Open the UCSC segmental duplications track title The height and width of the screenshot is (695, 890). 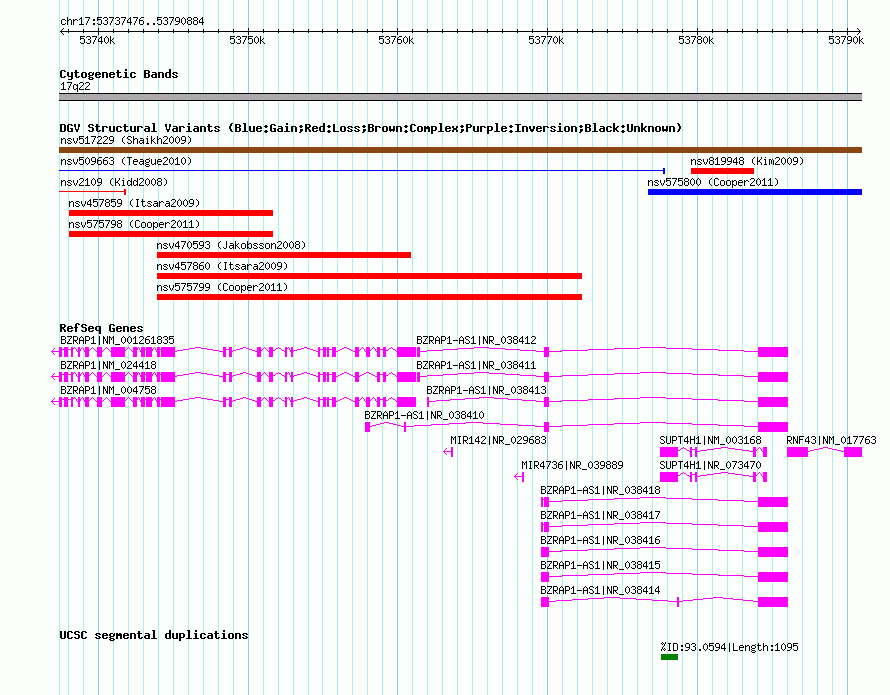pyautogui.click(x=154, y=635)
